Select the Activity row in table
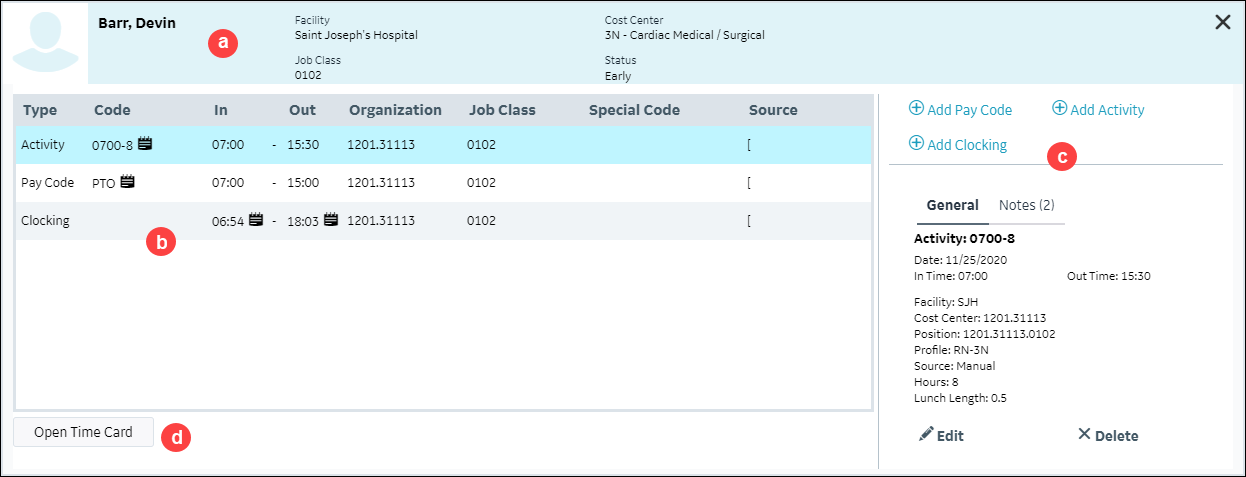 click(x=400, y=145)
